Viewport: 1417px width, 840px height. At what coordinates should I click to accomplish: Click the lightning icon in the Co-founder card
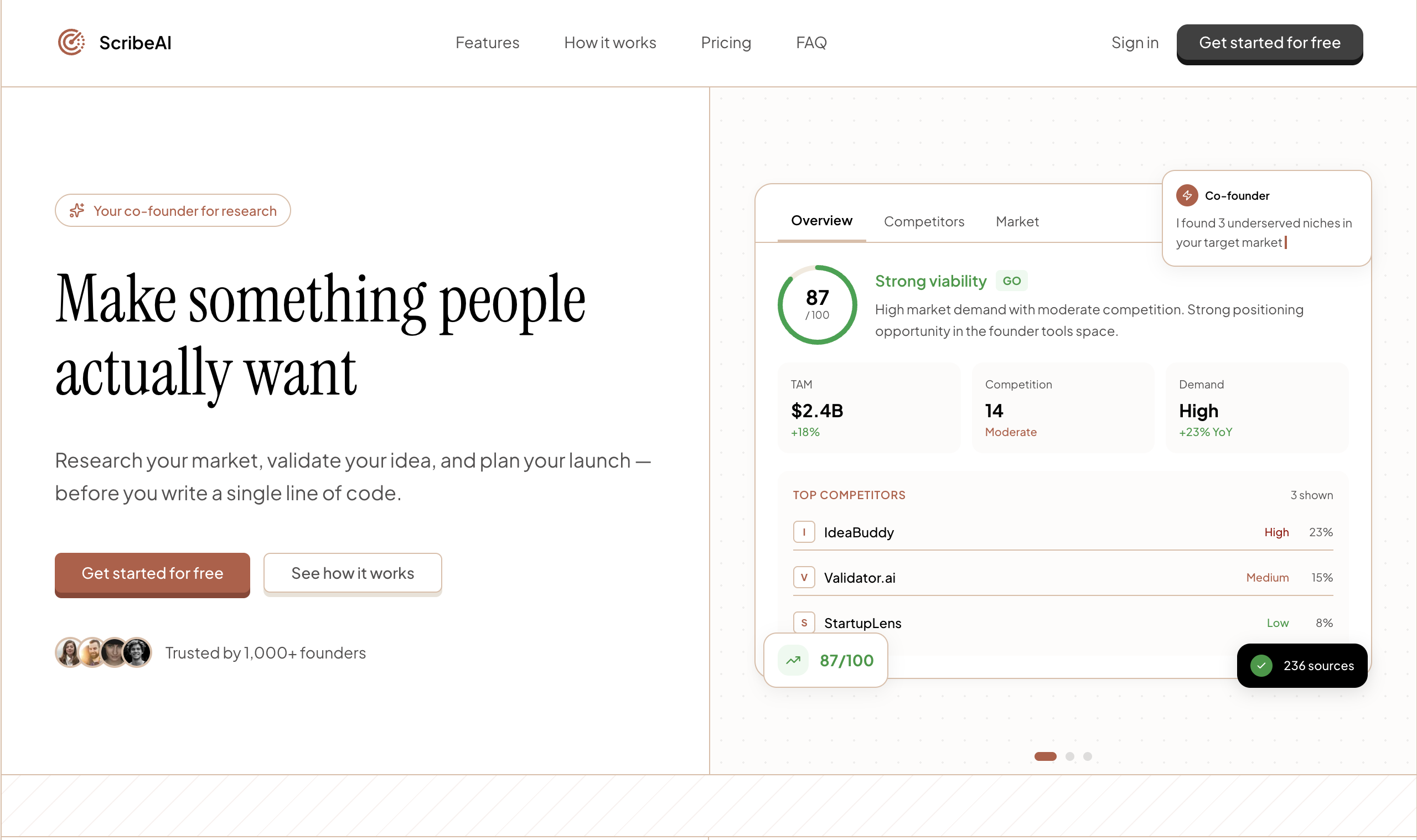(1187, 195)
